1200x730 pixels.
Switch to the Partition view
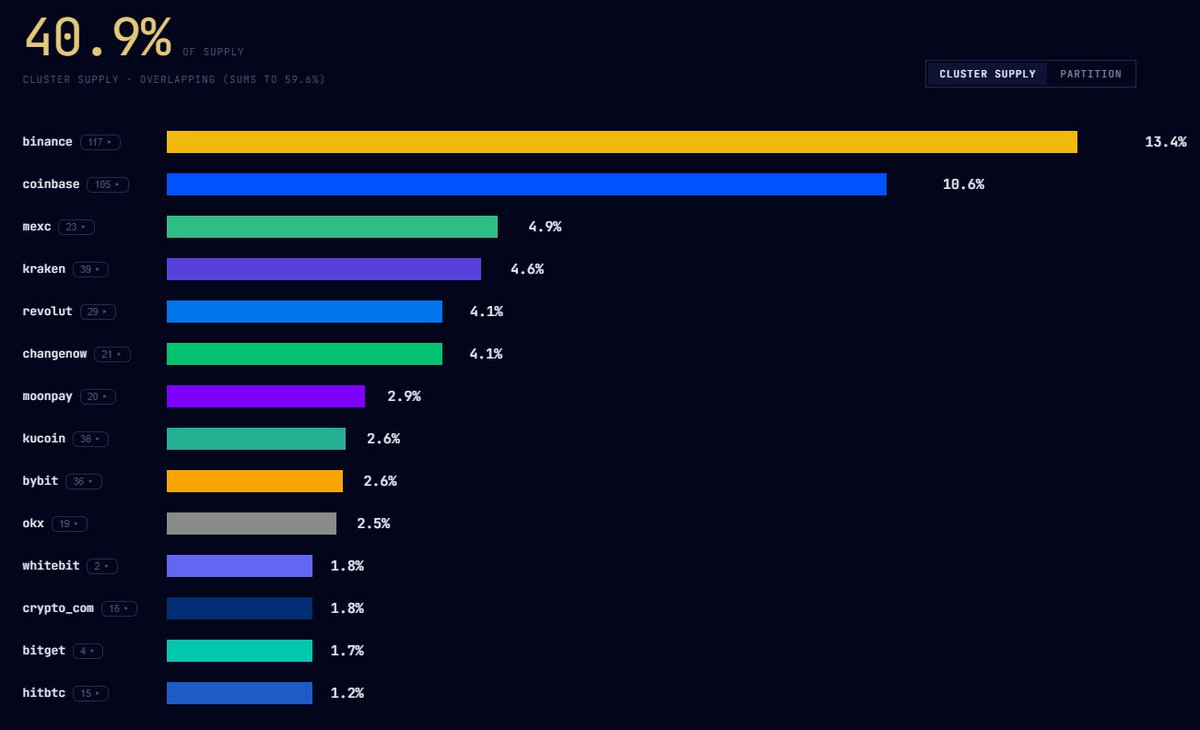pos(1091,74)
